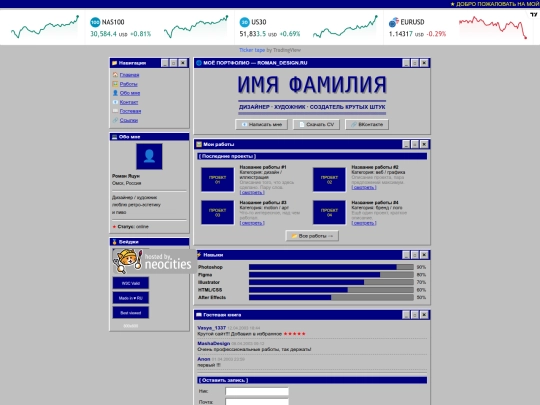Click the Скачать CV button
This screenshot has height=405, width=540.
pos(316,124)
